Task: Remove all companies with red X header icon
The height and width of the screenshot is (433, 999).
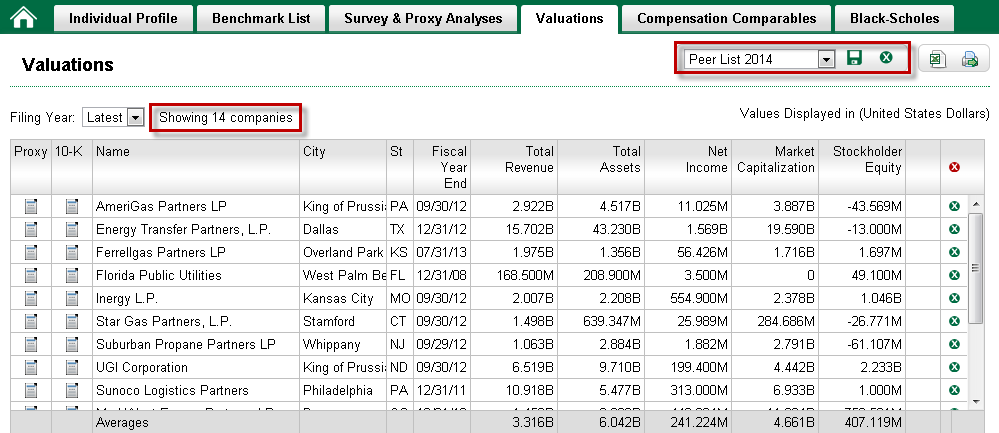Action: [954, 167]
